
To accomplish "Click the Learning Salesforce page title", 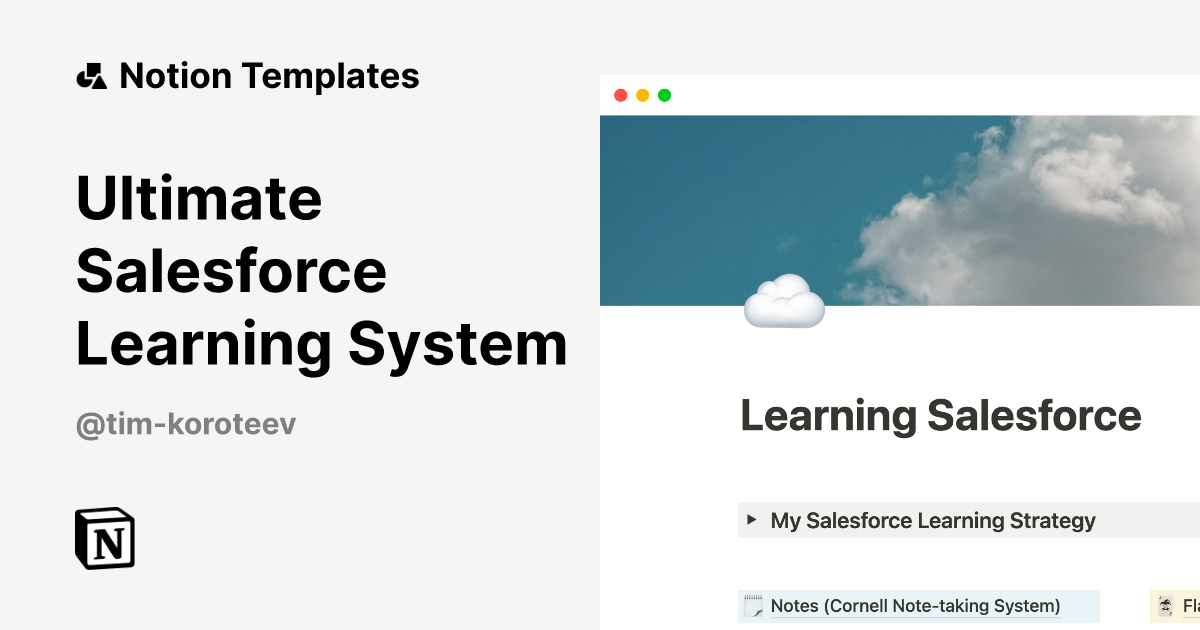I will pyautogui.click(x=940, y=415).
